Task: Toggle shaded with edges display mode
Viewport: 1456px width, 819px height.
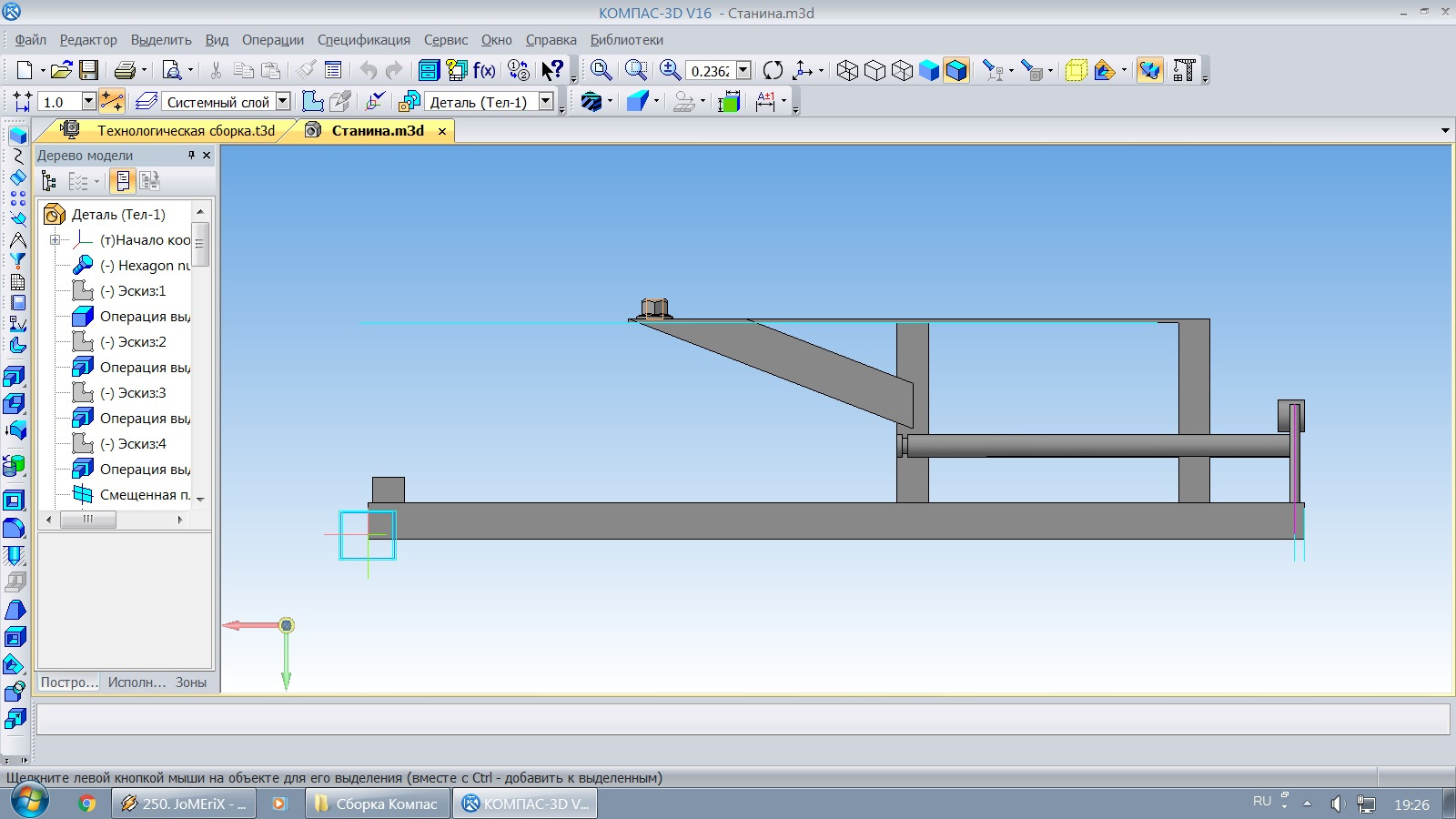Action: 956,70
